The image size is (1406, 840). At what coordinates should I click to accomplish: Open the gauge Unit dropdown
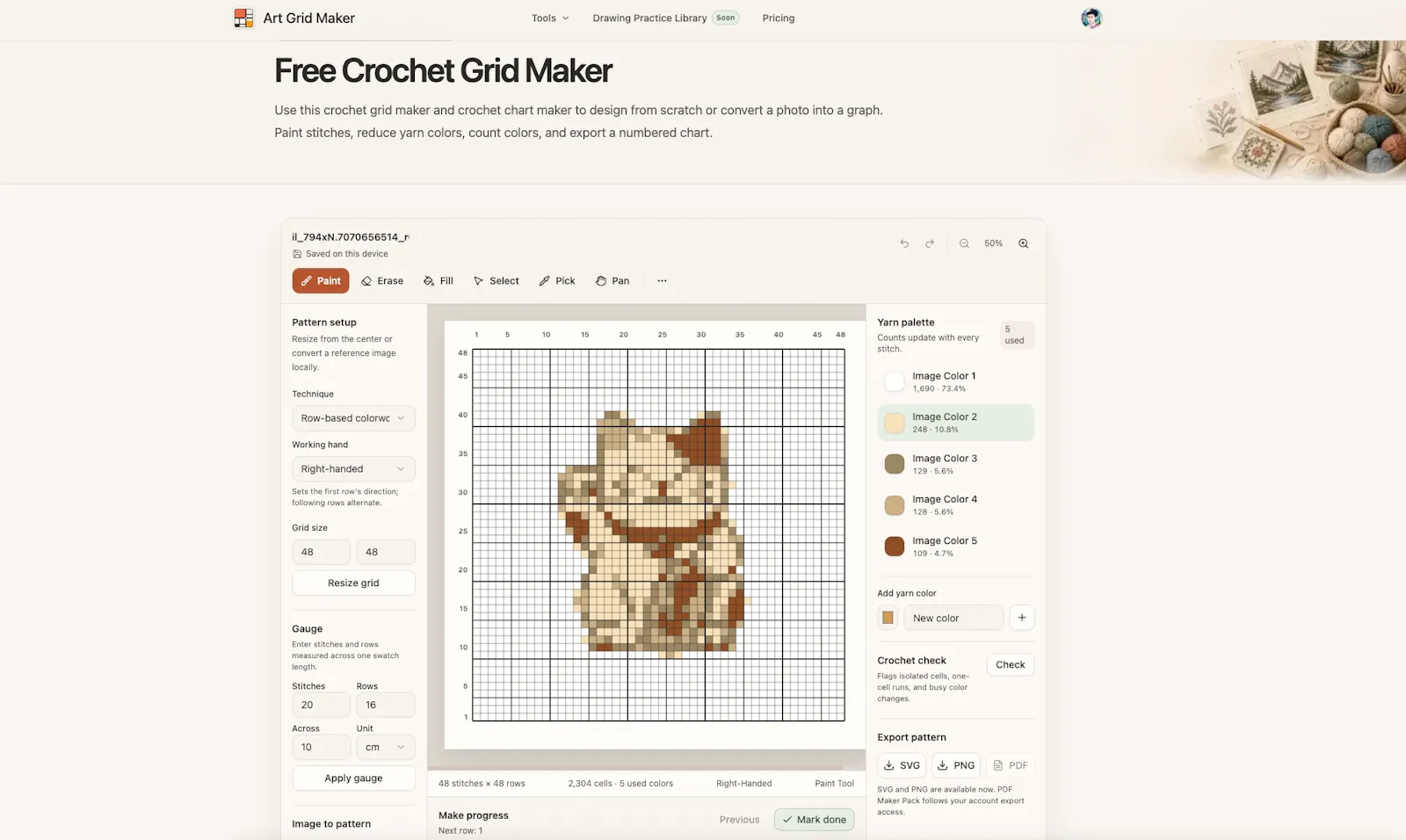coord(386,748)
